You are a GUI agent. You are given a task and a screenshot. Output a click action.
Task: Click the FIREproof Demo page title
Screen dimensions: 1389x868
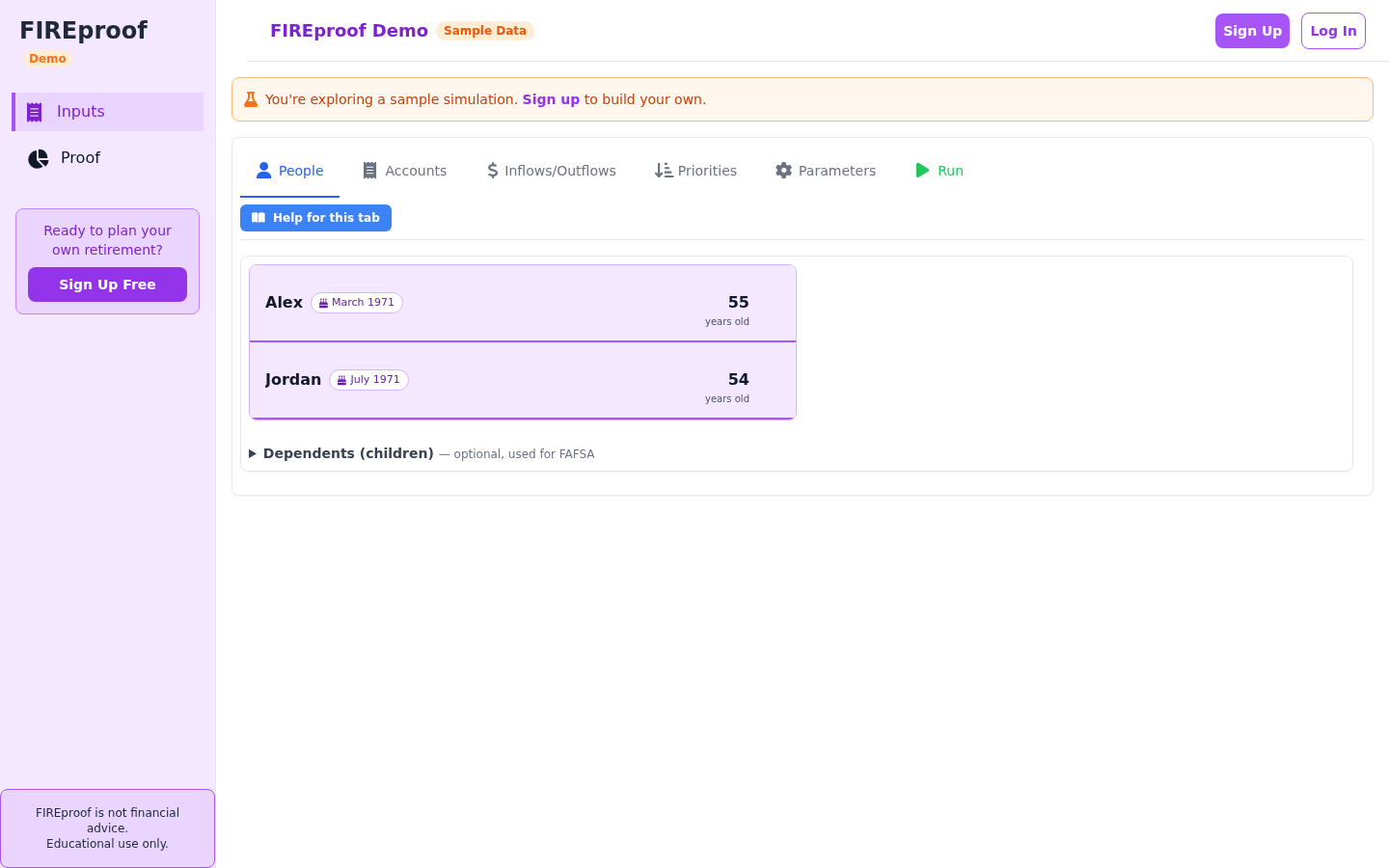pyautogui.click(x=349, y=31)
